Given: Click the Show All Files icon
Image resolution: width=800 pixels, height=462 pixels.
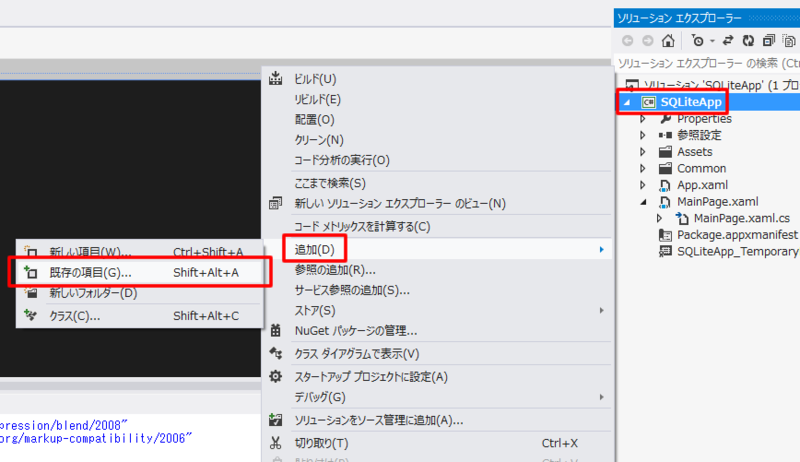Looking at the screenshot, I should (789, 40).
